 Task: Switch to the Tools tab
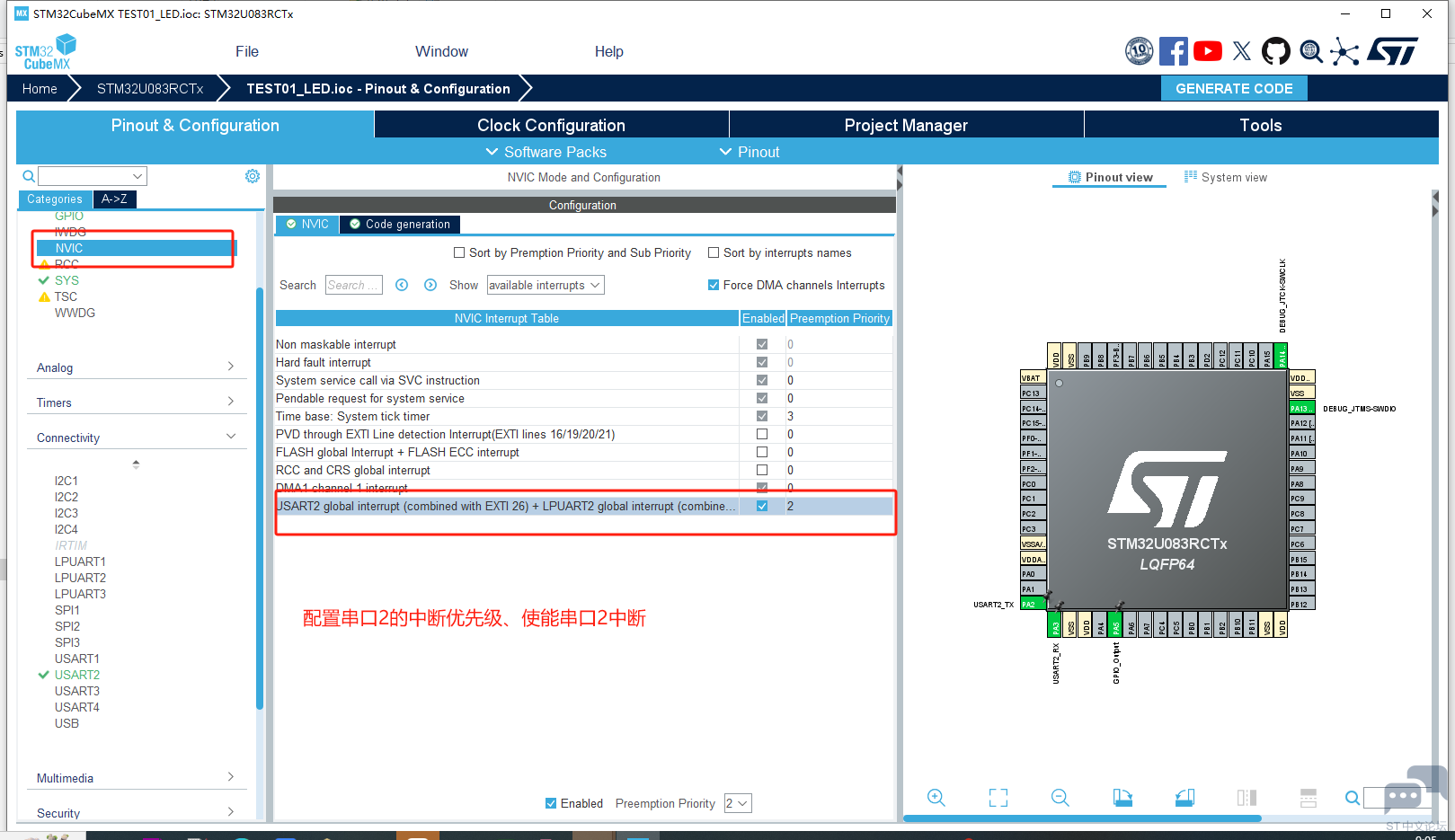click(1261, 125)
